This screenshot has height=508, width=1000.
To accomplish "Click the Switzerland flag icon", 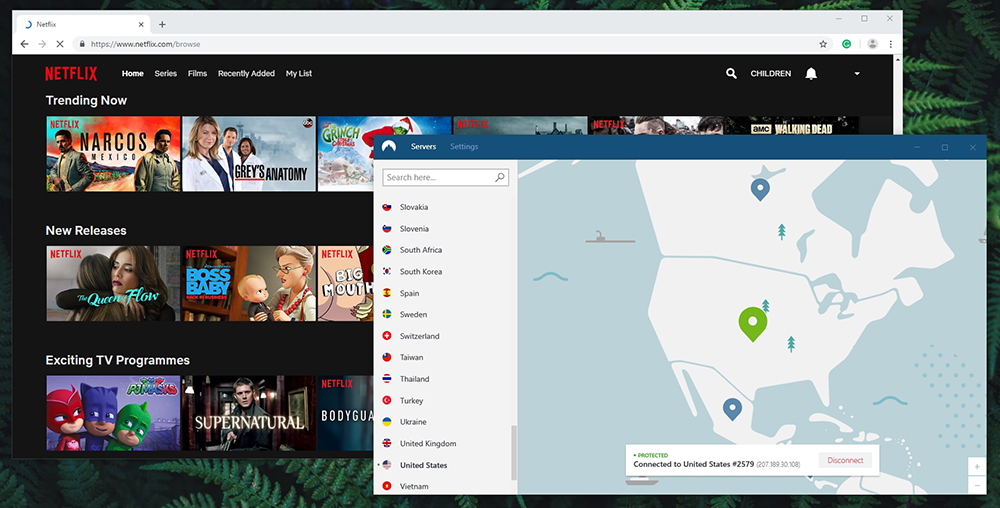I will (386, 335).
